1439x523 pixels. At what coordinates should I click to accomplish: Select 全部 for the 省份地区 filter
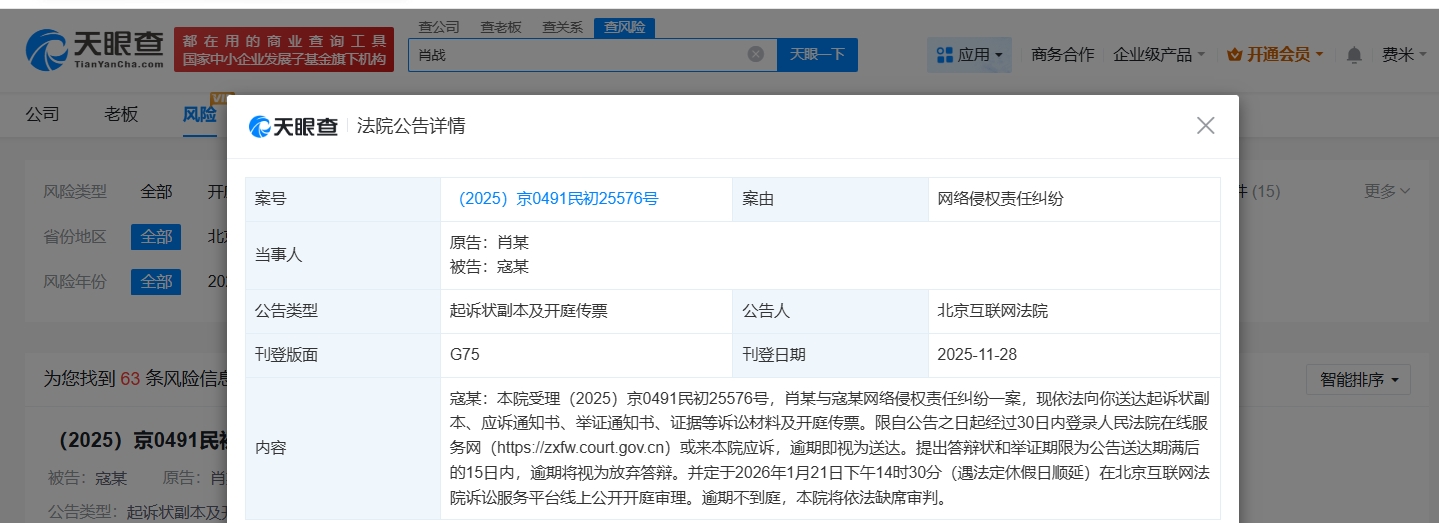[x=156, y=237]
